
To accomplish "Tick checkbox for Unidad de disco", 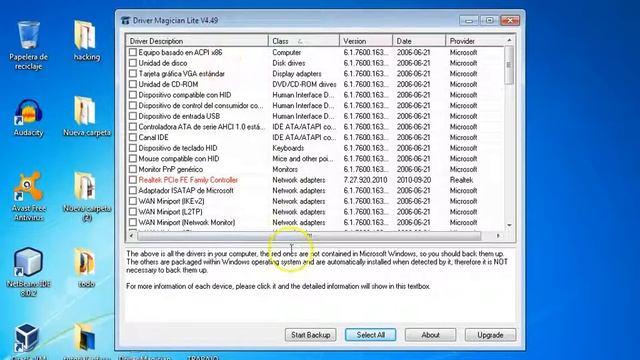I will click(133, 63).
